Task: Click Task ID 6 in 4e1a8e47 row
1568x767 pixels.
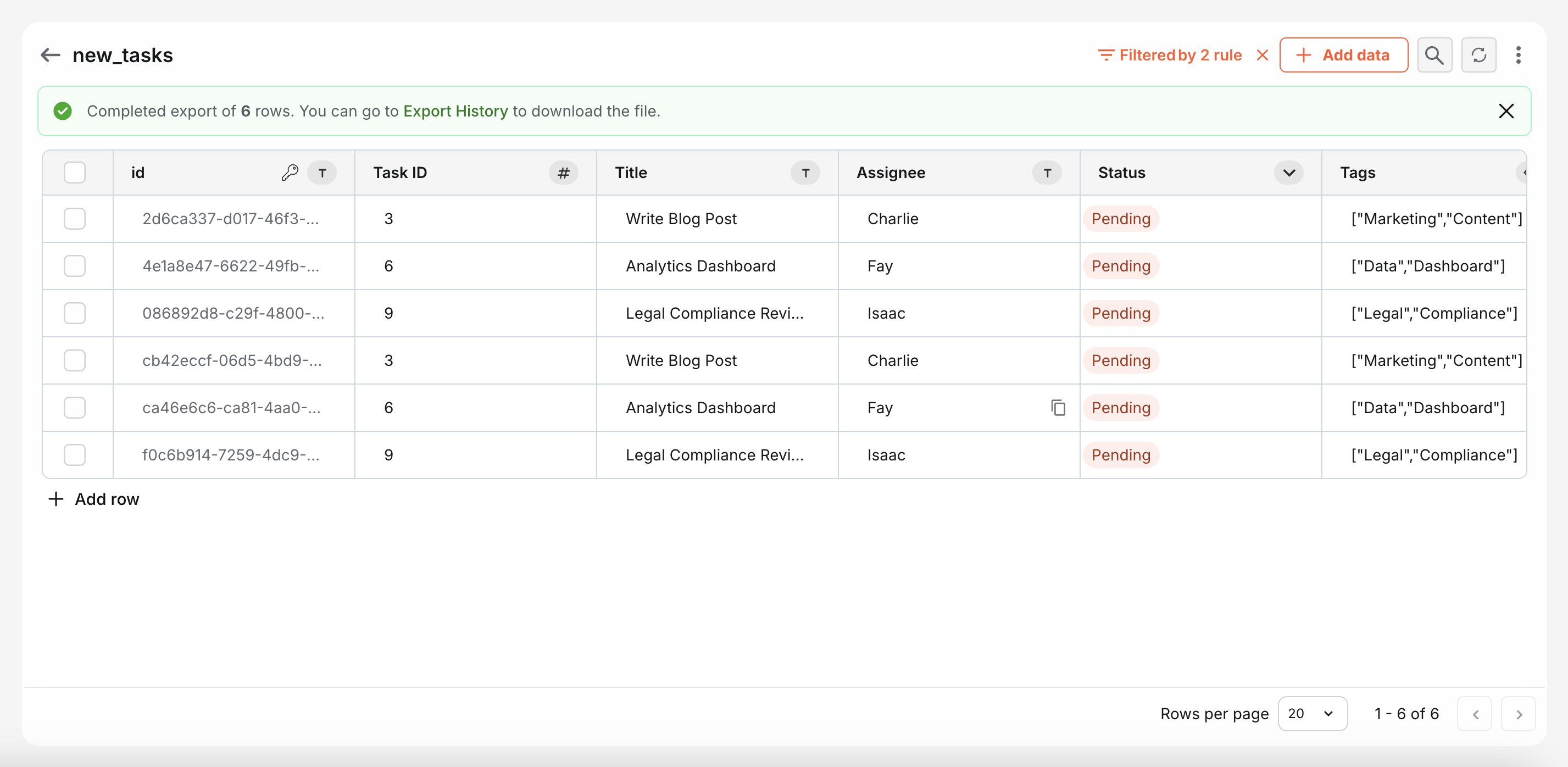Action: coord(388,266)
